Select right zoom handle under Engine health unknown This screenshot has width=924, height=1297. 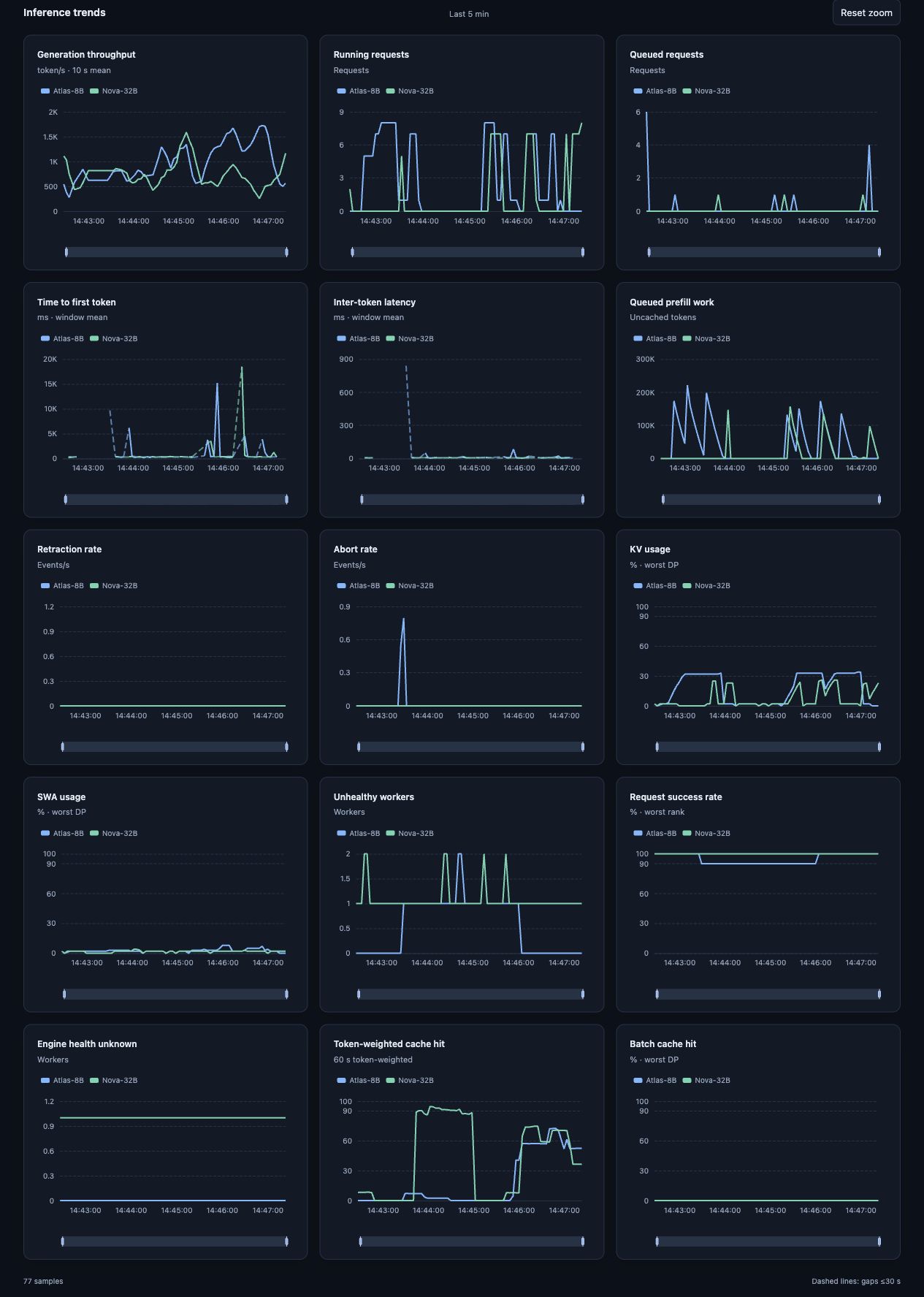click(286, 1241)
